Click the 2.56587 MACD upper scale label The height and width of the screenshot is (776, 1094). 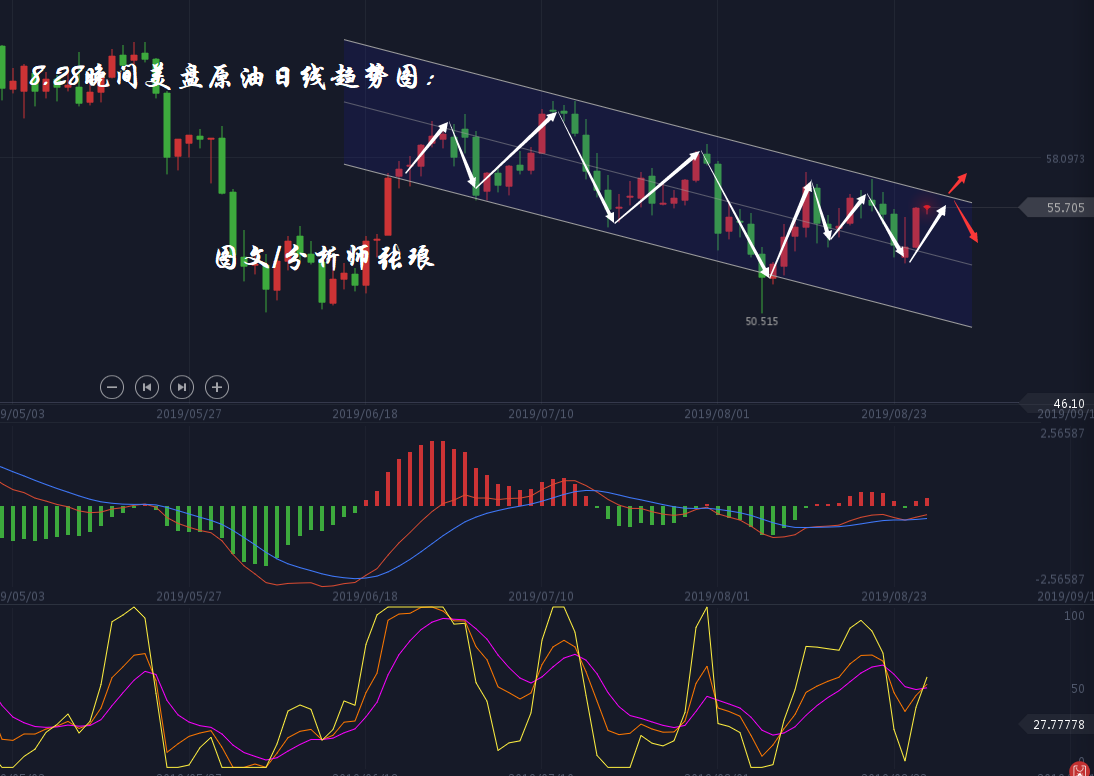coord(1061,433)
